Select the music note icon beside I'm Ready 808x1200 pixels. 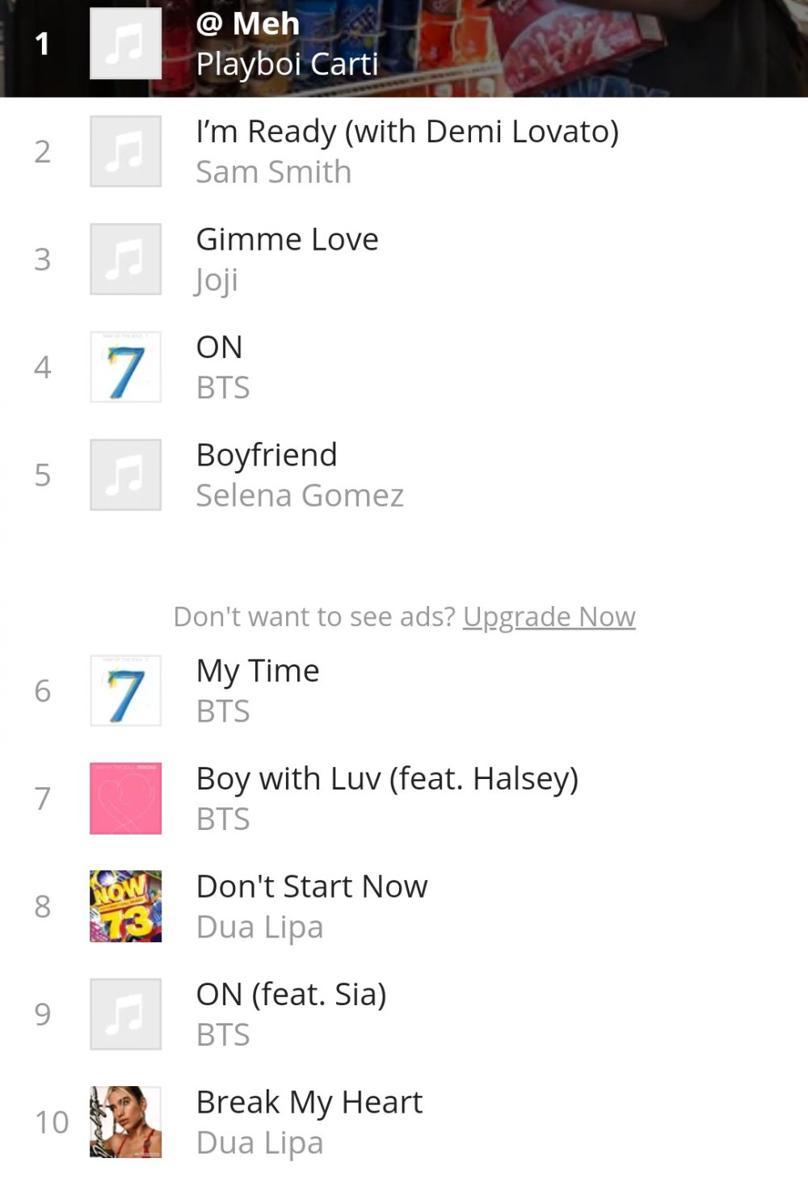coord(126,151)
